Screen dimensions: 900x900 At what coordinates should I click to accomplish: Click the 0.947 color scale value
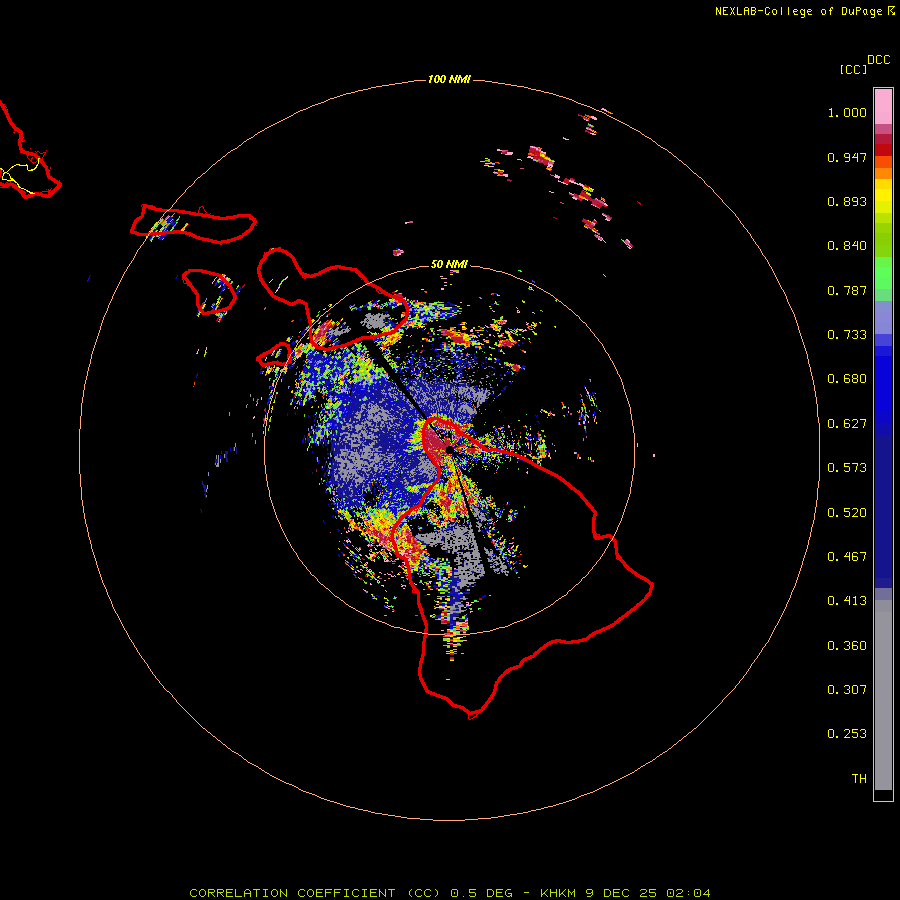(847, 157)
